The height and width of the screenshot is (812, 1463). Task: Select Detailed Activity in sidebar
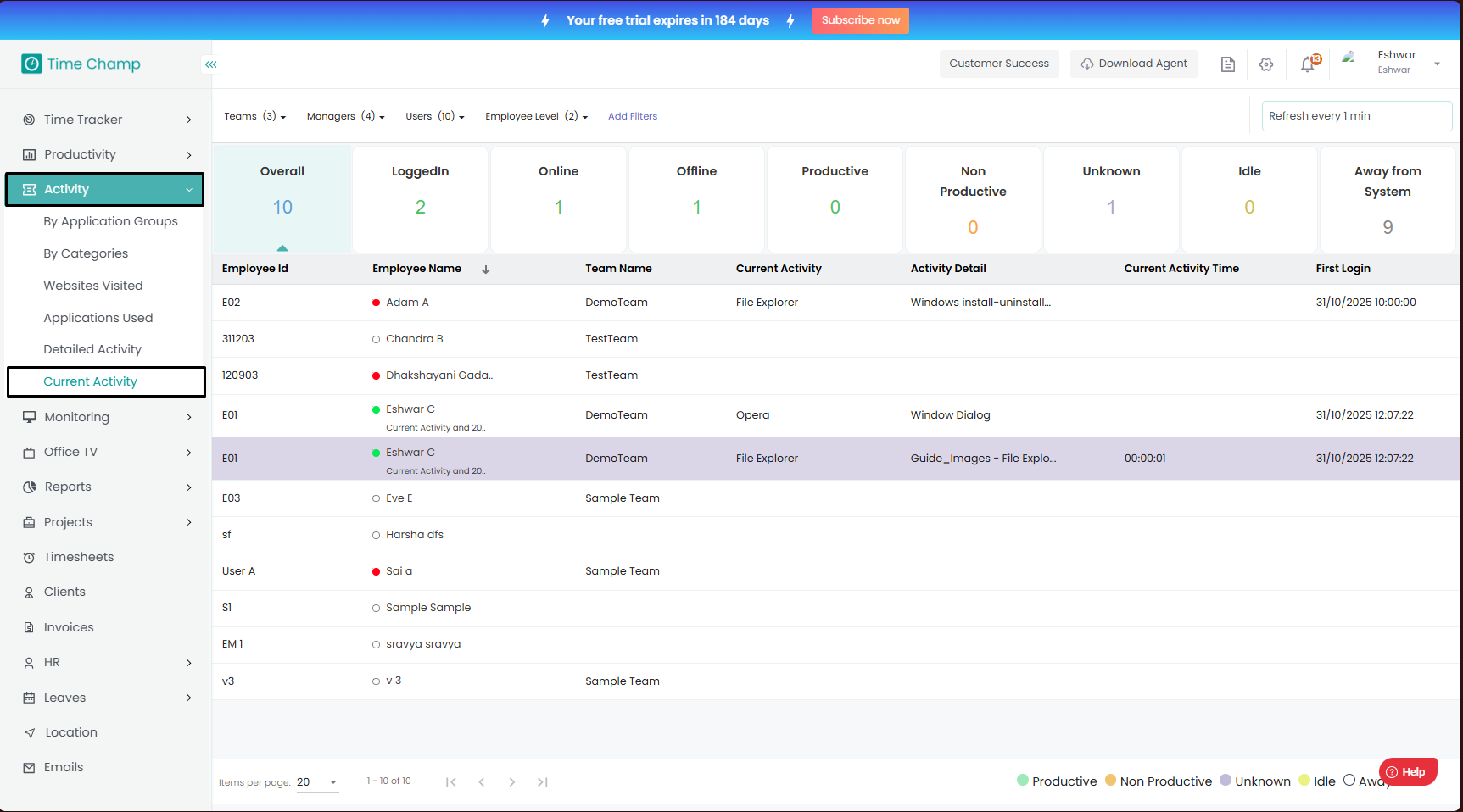92,349
